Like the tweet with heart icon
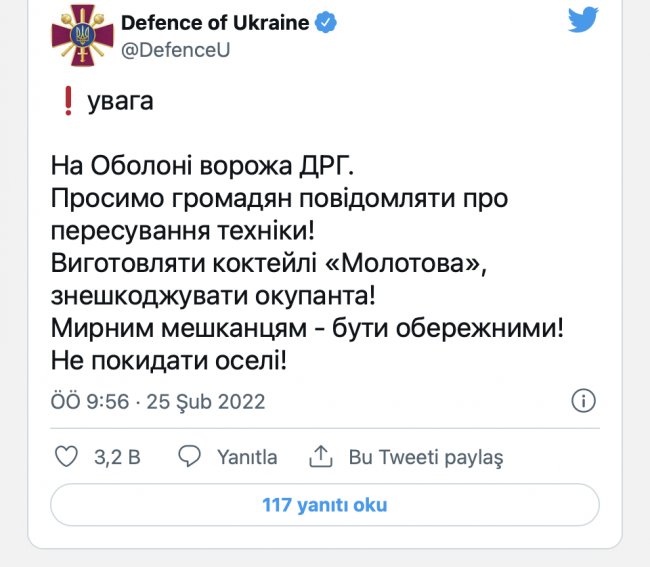The width and height of the screenshot is (650, 567). 66,457
